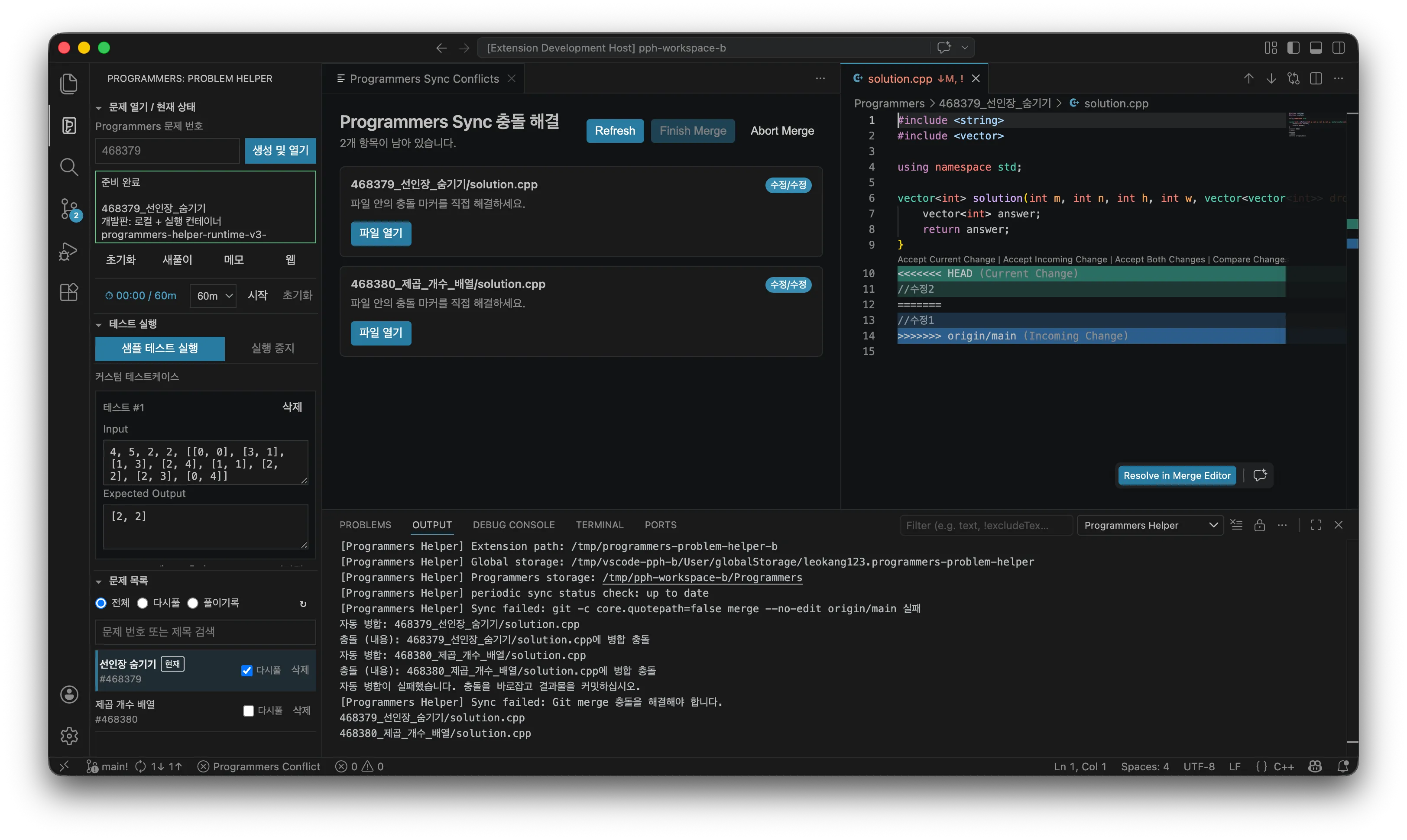Click the refresh icon in problem list
This screenshot has width=1407, height=840.
pos(303,604)
